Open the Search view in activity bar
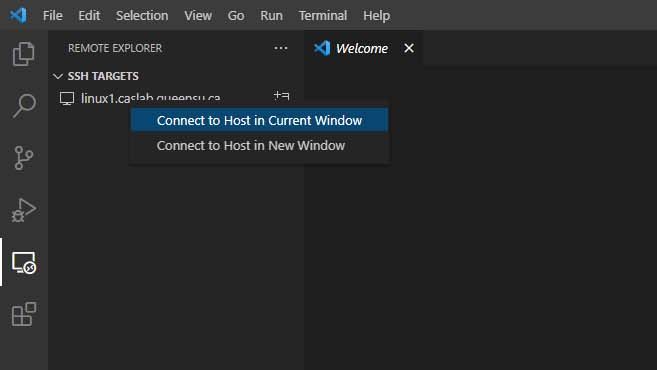Screen dimensions: 657x370 23,105
